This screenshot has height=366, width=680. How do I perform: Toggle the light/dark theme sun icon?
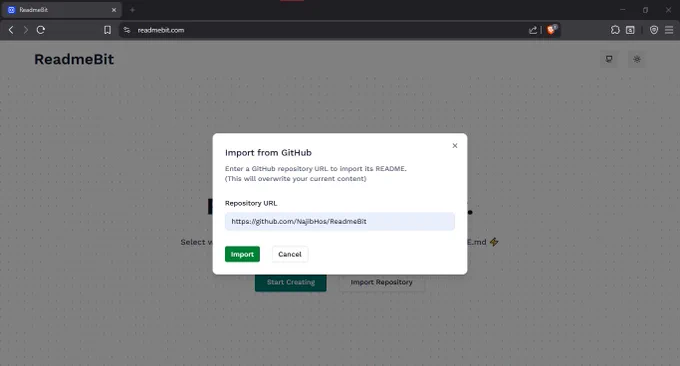[x=637, y=59]
